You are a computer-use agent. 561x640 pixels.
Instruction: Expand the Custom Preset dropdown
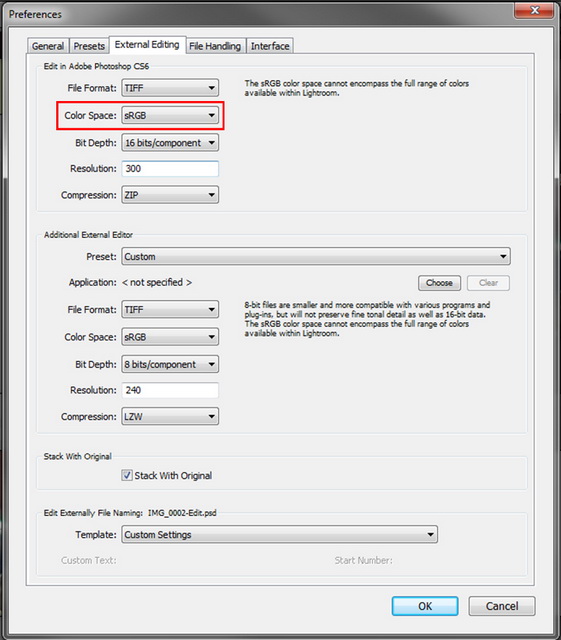click(x=316, y=256)
